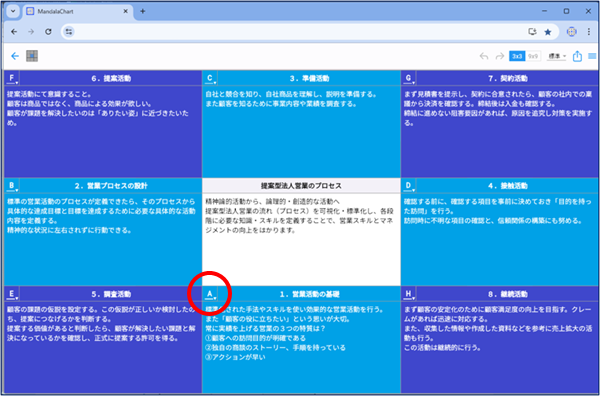Image resolution: width=600 pixels, height=396 pixels.
Task: Focus the browser address bar
Action: (x=298, y=32)
